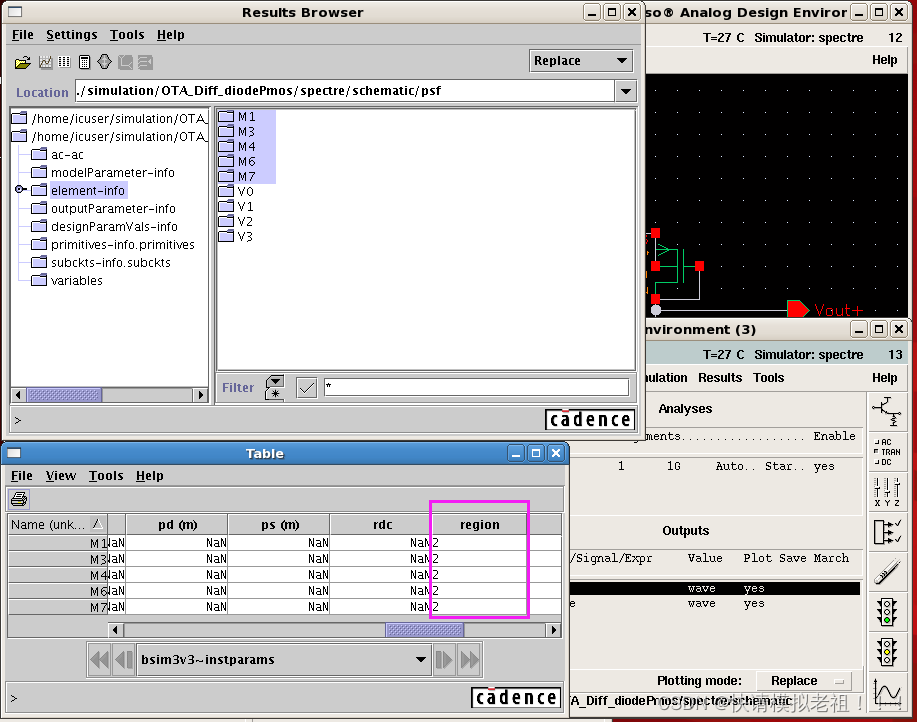Click the plot outputs waveform icon

(887, 693)
